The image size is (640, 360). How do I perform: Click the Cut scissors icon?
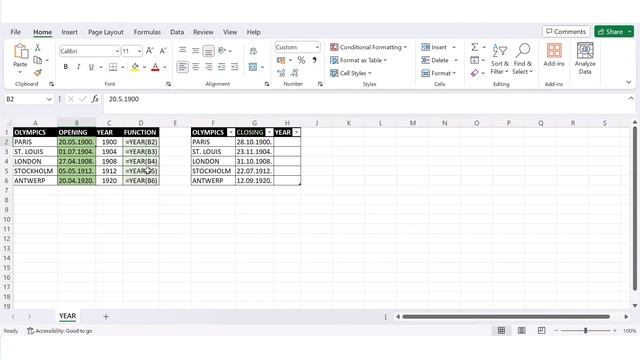click(38, 47)
